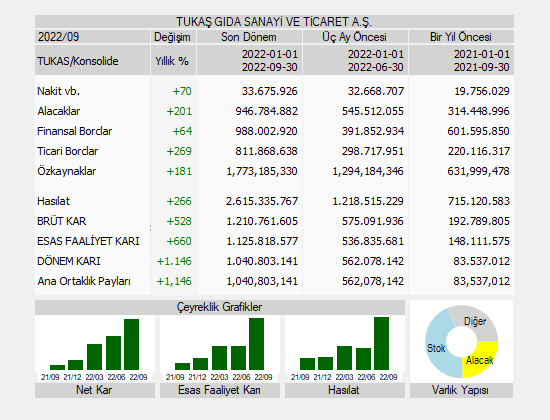Image resolution: width=550 pixels, height=420 pixels.
Task: Select the company title TUKAŞ GIDA SANAYİ VE TİCARET A.Ş.
Action: (274, 22)
